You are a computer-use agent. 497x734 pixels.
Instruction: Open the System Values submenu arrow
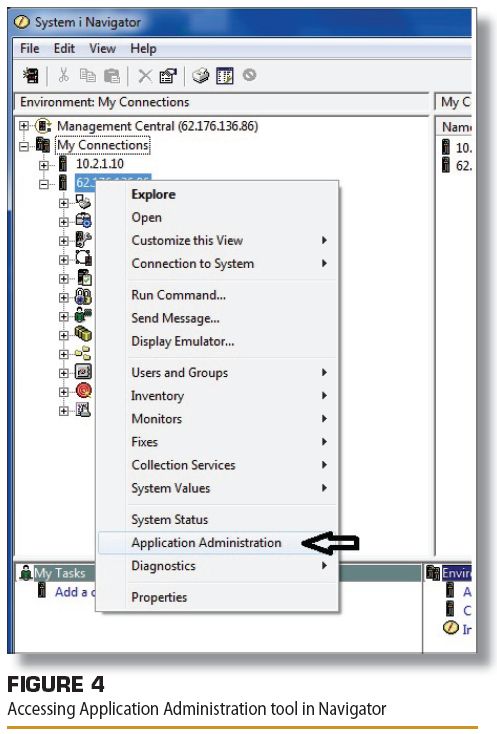coord(324,488)
